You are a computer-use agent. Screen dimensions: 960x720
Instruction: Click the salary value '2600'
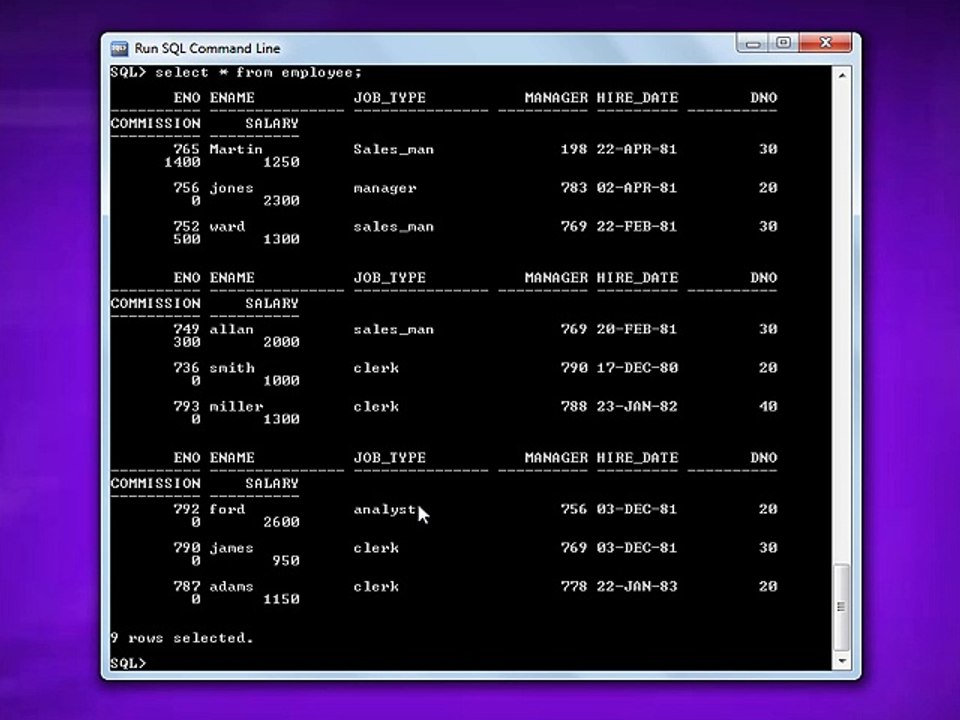tap(282, 522)
